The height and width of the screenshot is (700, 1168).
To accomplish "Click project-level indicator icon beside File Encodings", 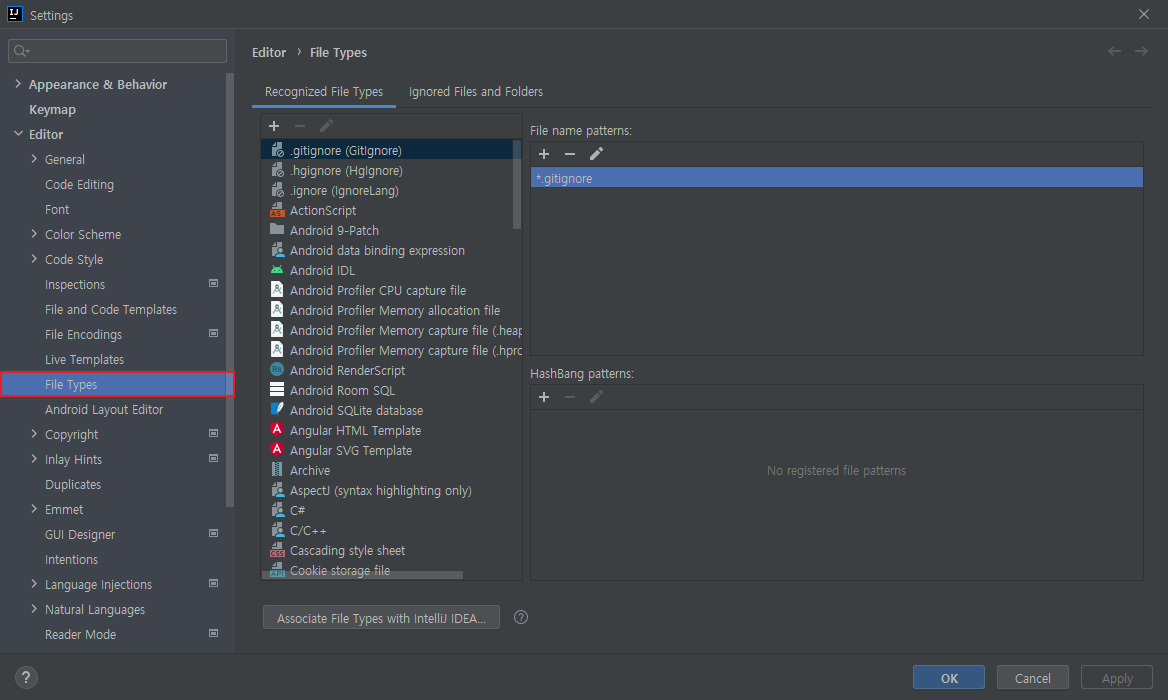I will click(x=214, y=334).
